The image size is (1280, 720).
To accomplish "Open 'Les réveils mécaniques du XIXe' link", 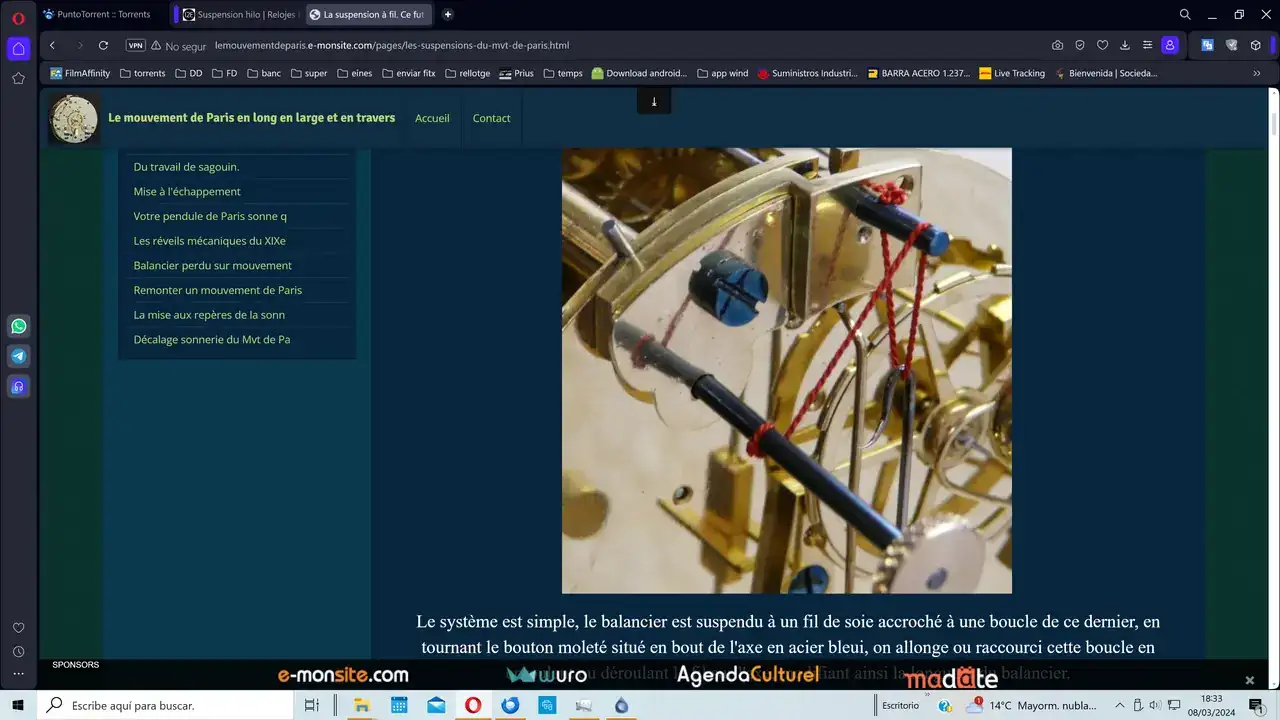I will [x=209, y=241].
